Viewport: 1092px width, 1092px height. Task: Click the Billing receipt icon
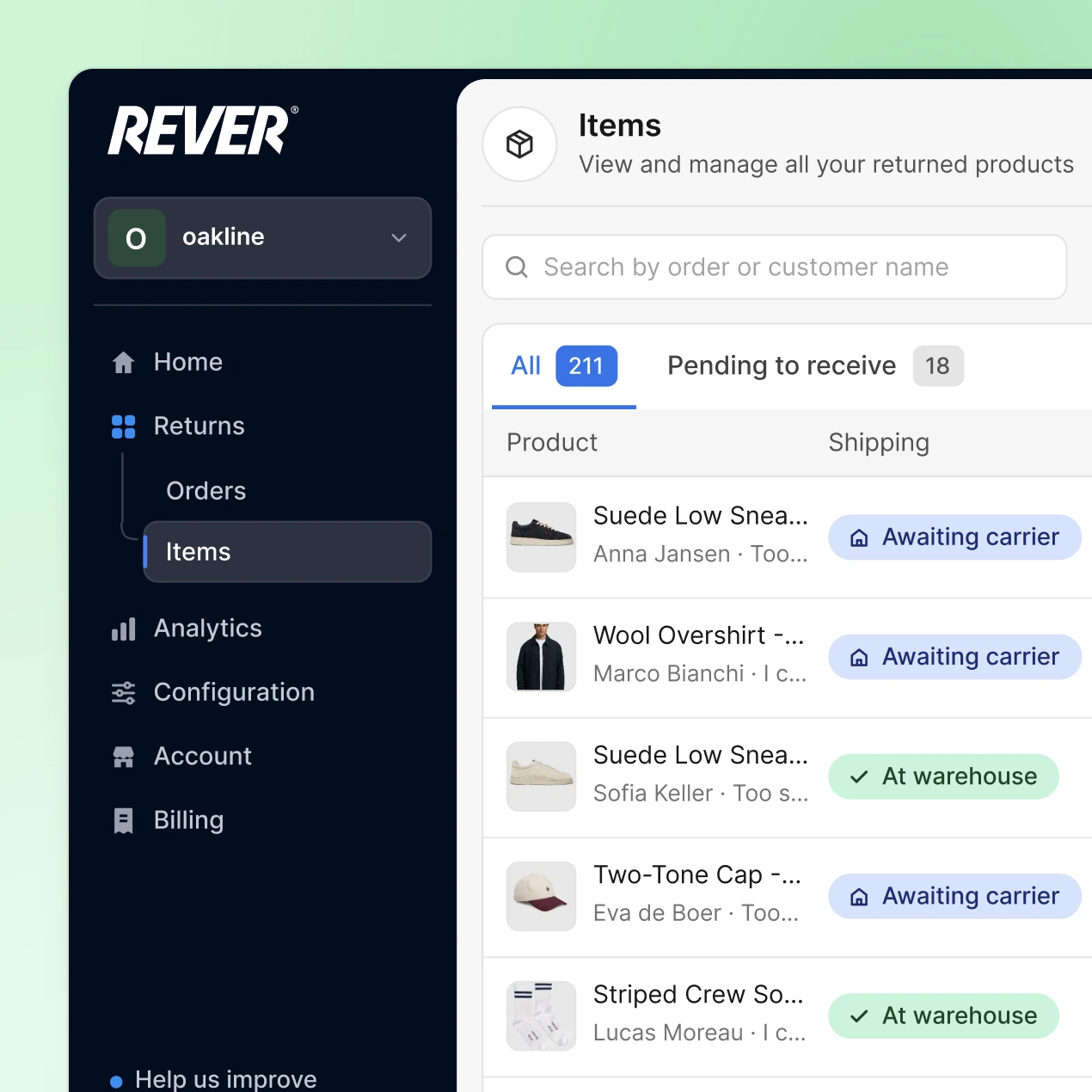coord(124,821)
